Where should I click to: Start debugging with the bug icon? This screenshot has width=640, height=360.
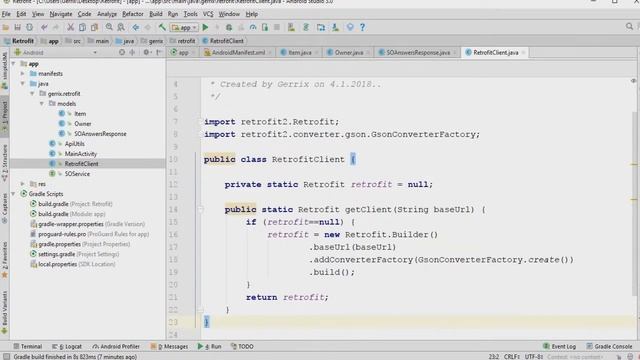tap(229, 27)
